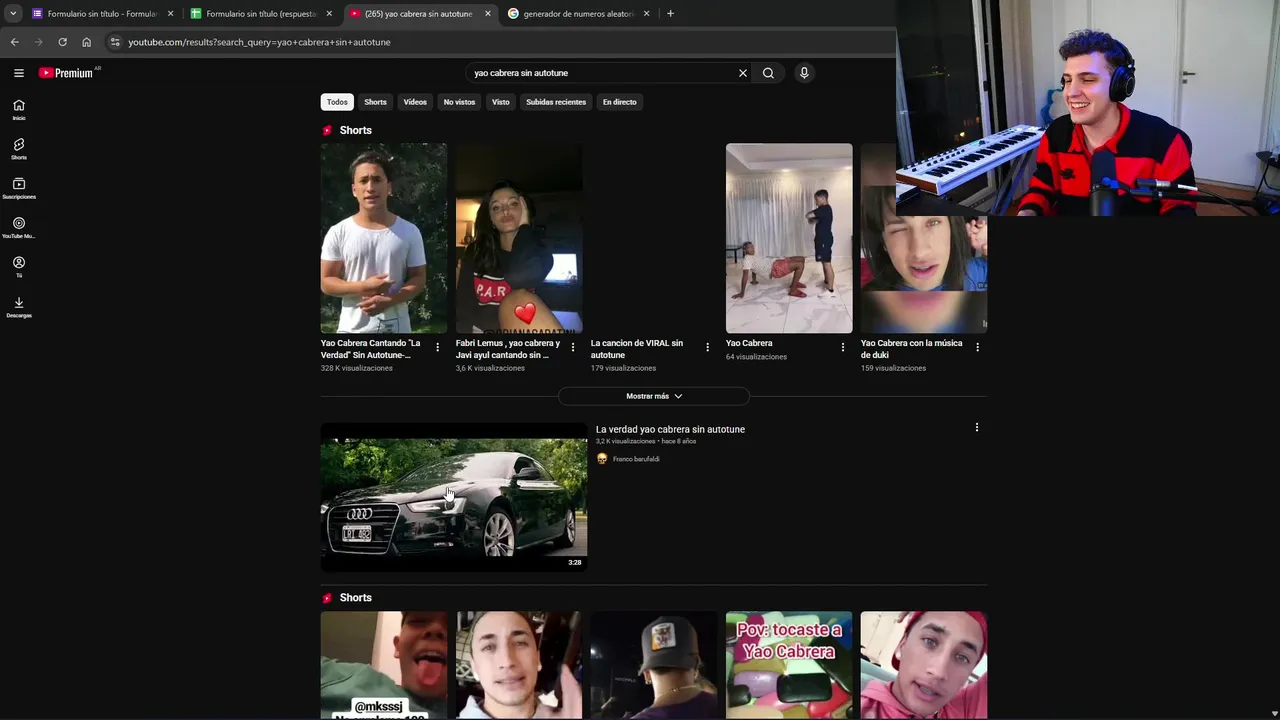Expand Shorts shelf with Mostrar más
1280x720 pixels.
pos(654,396)
